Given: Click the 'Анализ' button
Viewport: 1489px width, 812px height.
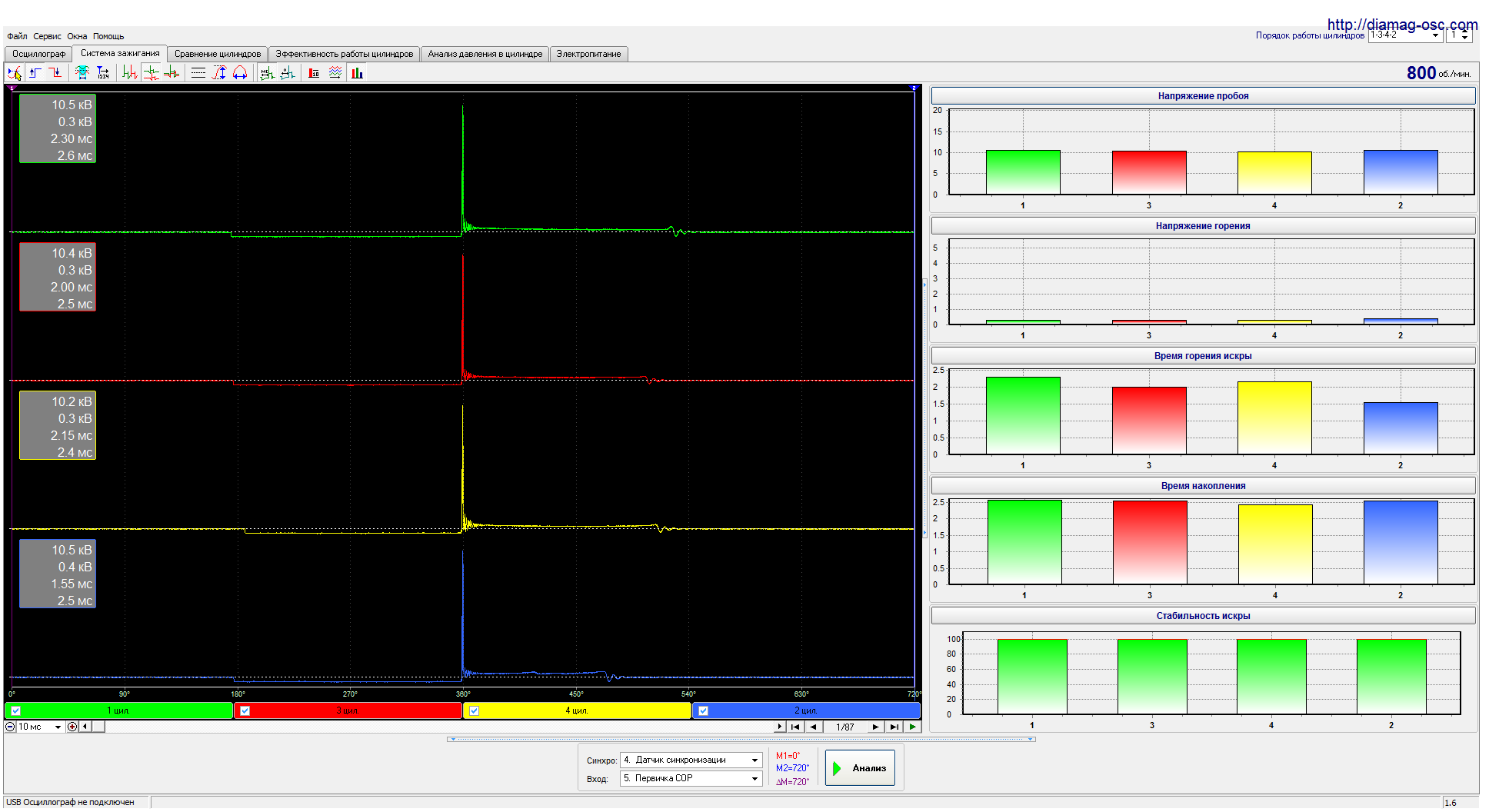Looking at the screenshot, I should [861, 767].
